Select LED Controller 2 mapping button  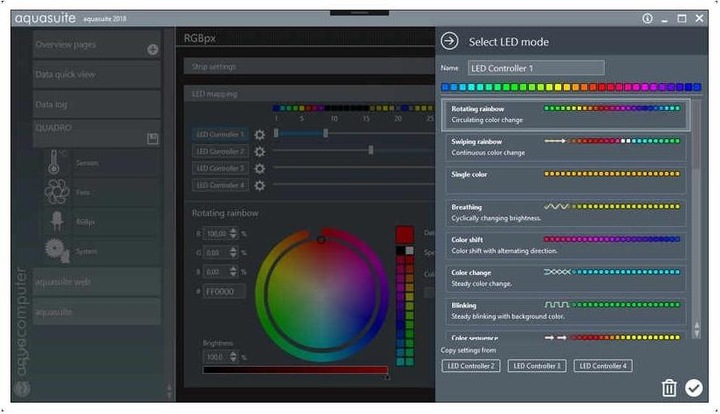point(220,151)
